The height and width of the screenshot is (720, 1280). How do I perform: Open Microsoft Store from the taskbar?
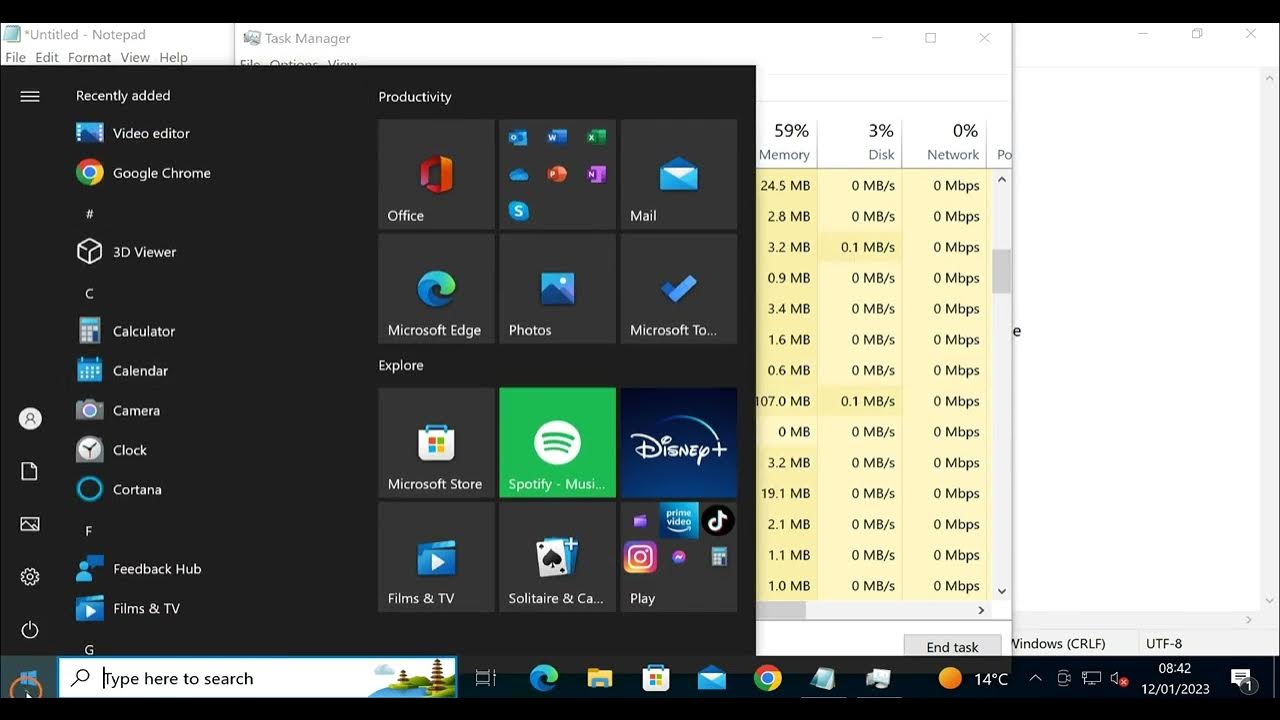(x=655, y=678)
